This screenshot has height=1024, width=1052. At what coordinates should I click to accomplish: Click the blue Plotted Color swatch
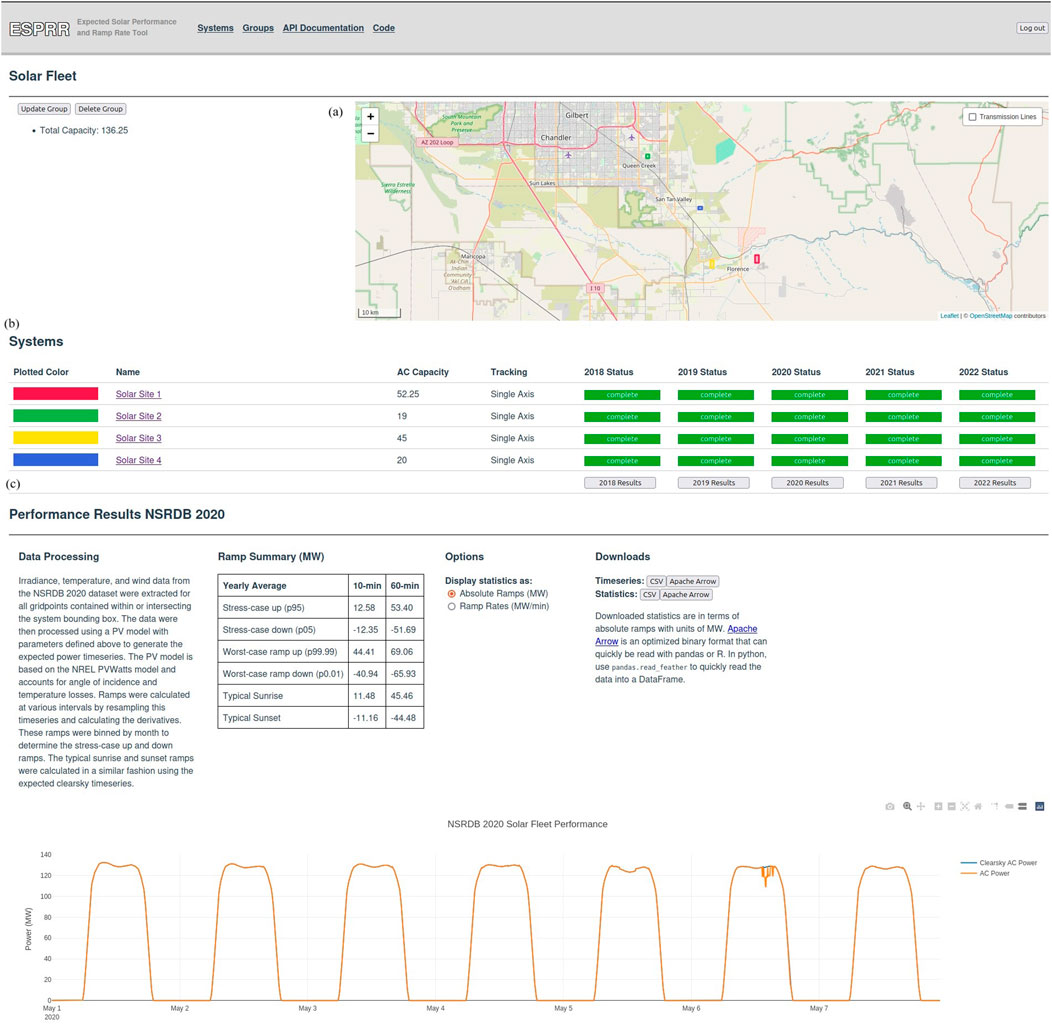click(56, 460)
